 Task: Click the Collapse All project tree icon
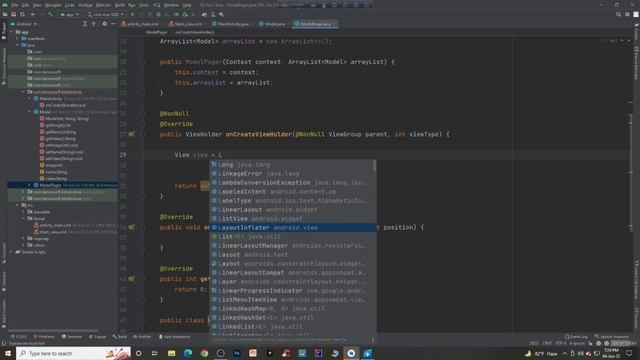click(94, 24)
